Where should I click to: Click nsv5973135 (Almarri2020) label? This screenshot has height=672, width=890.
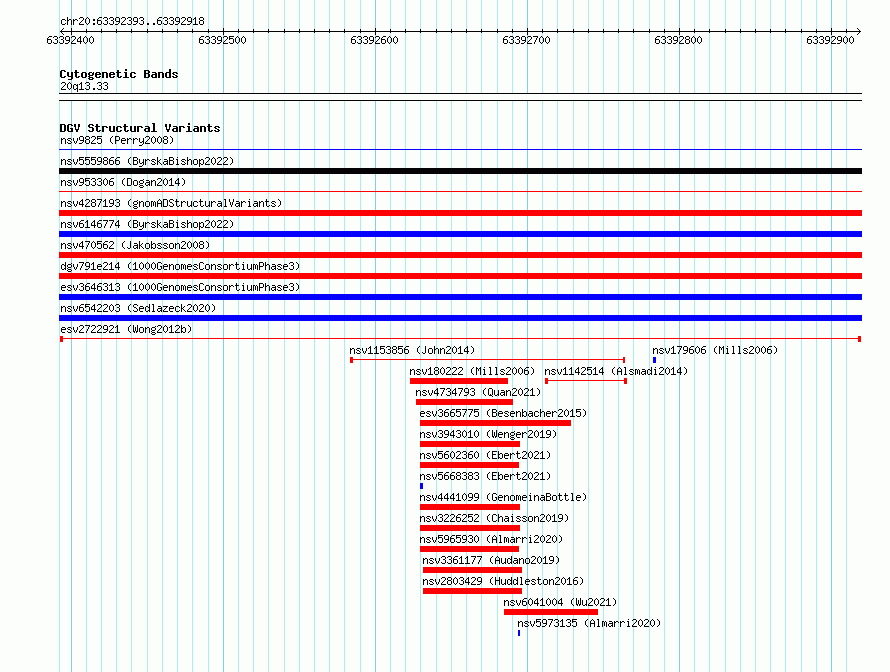coord(589,623)
